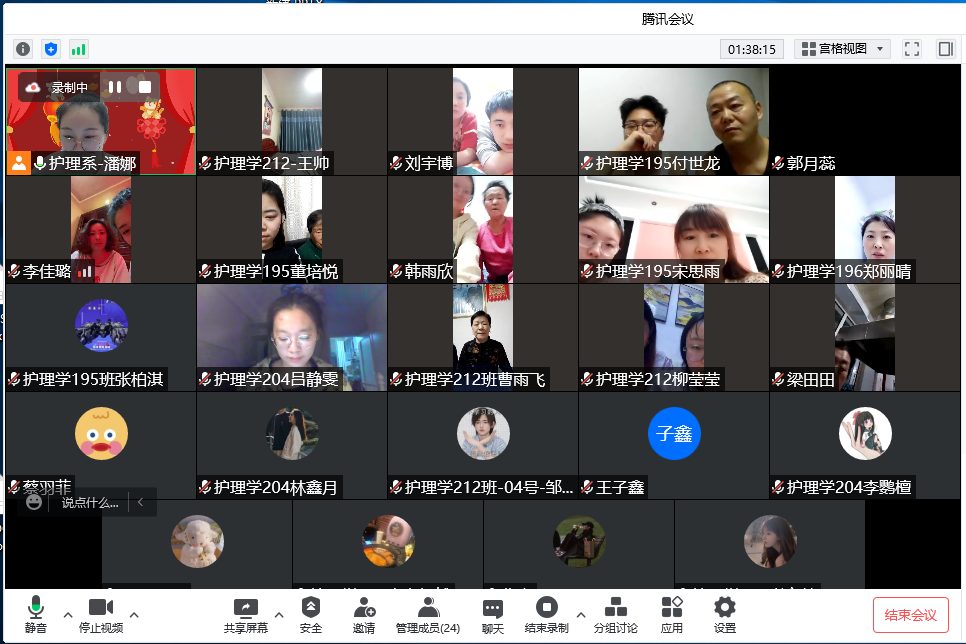
Task: Click the red 结束会议 button
Action: click(911, 614)
